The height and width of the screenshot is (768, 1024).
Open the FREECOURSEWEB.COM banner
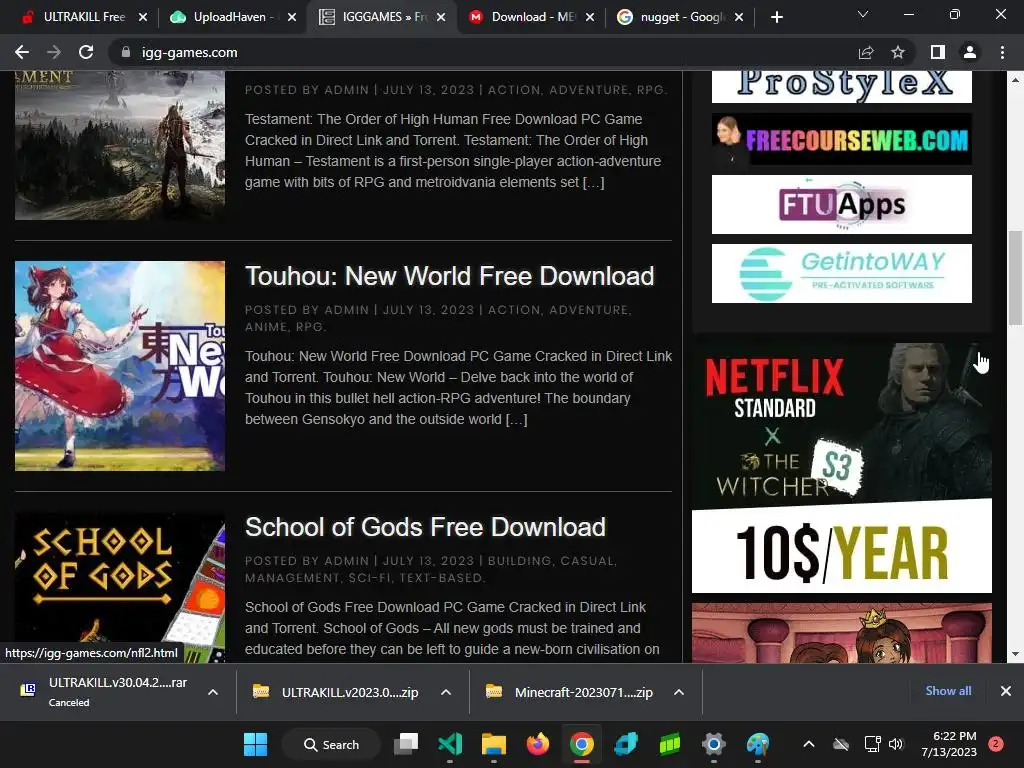[841, 138]
